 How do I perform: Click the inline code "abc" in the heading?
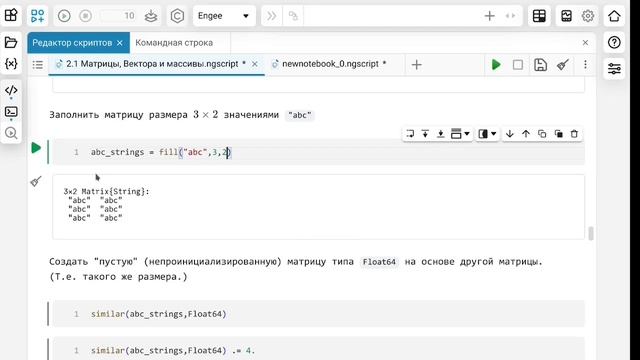tap(300, 115)
